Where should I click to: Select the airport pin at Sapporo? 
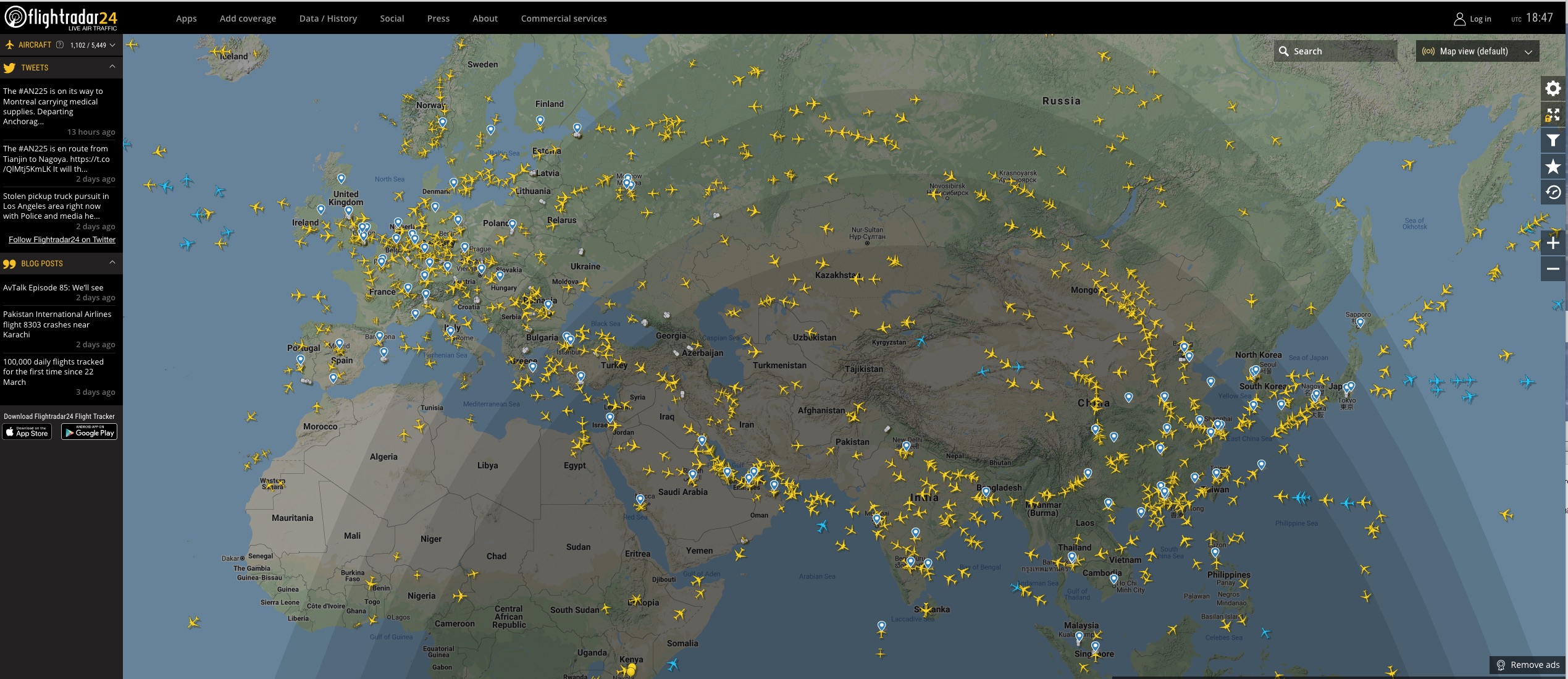(x=1360, y=323)
